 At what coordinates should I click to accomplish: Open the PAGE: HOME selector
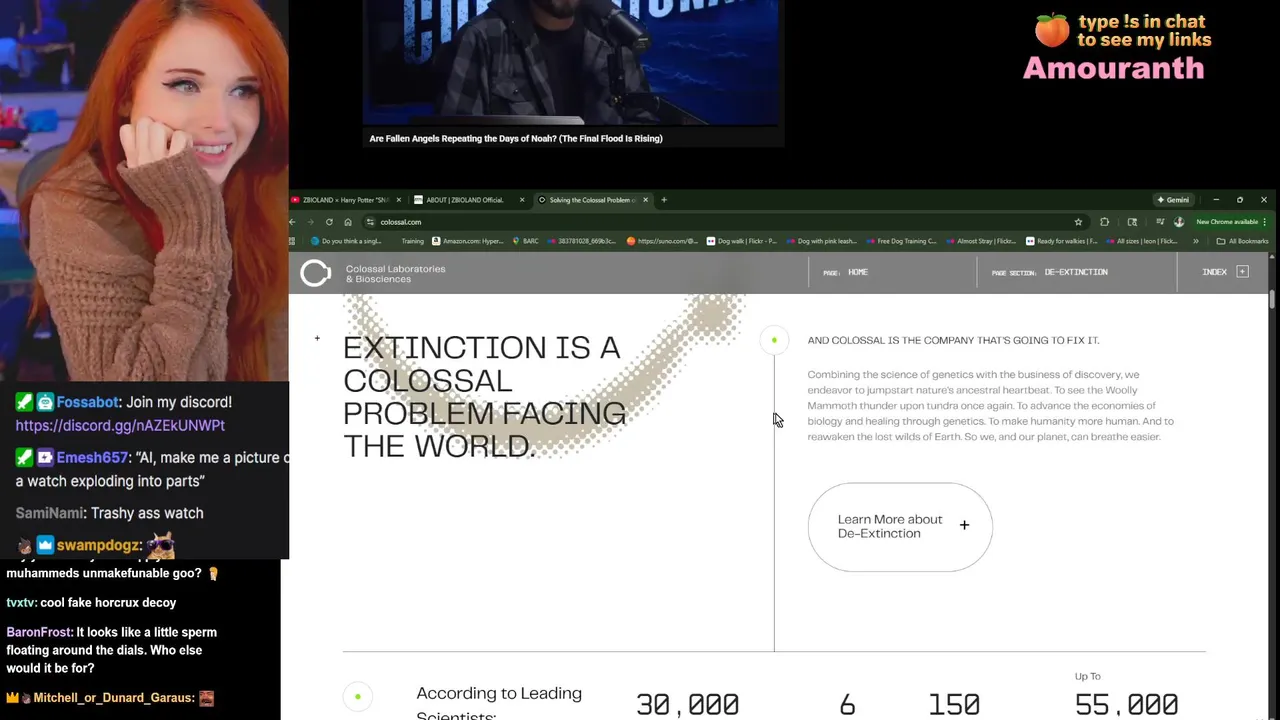[x=846, y=272]
